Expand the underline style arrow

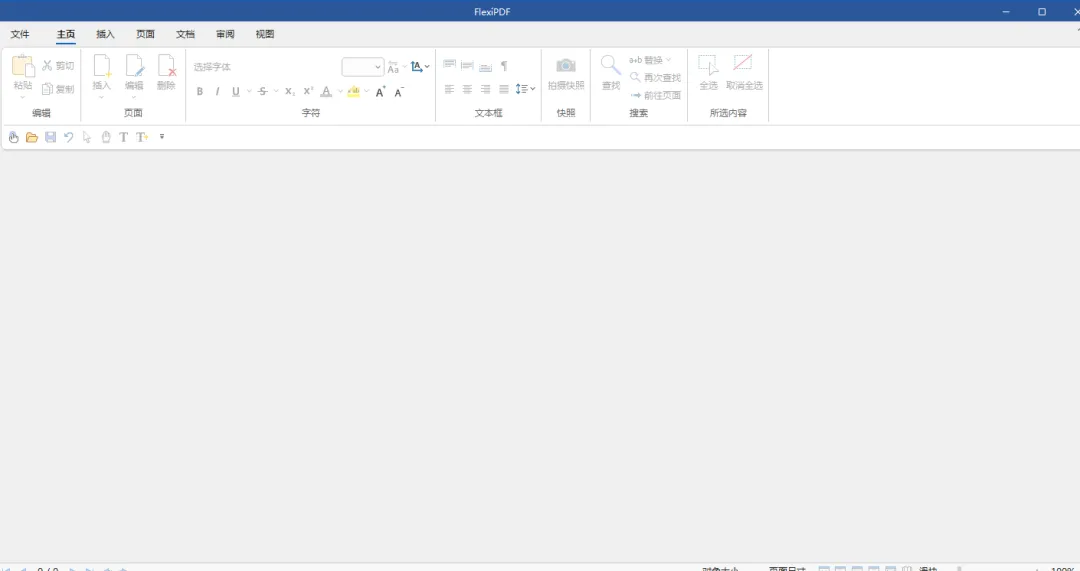[x=249, y=92]
